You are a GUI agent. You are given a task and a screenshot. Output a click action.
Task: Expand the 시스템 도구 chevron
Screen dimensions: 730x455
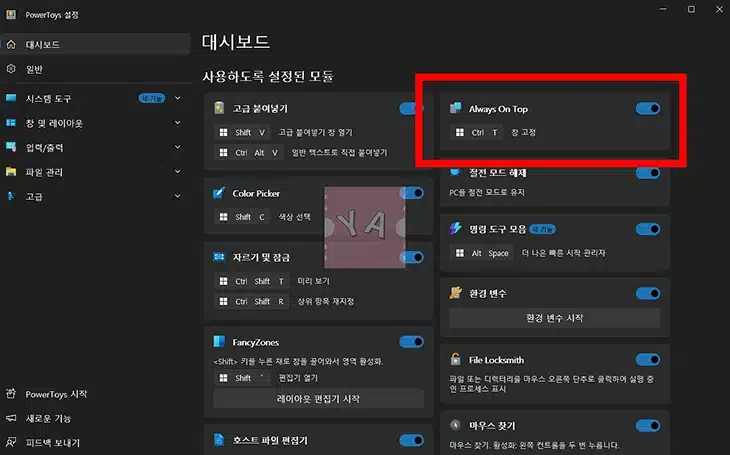click(x=177, y=98)
